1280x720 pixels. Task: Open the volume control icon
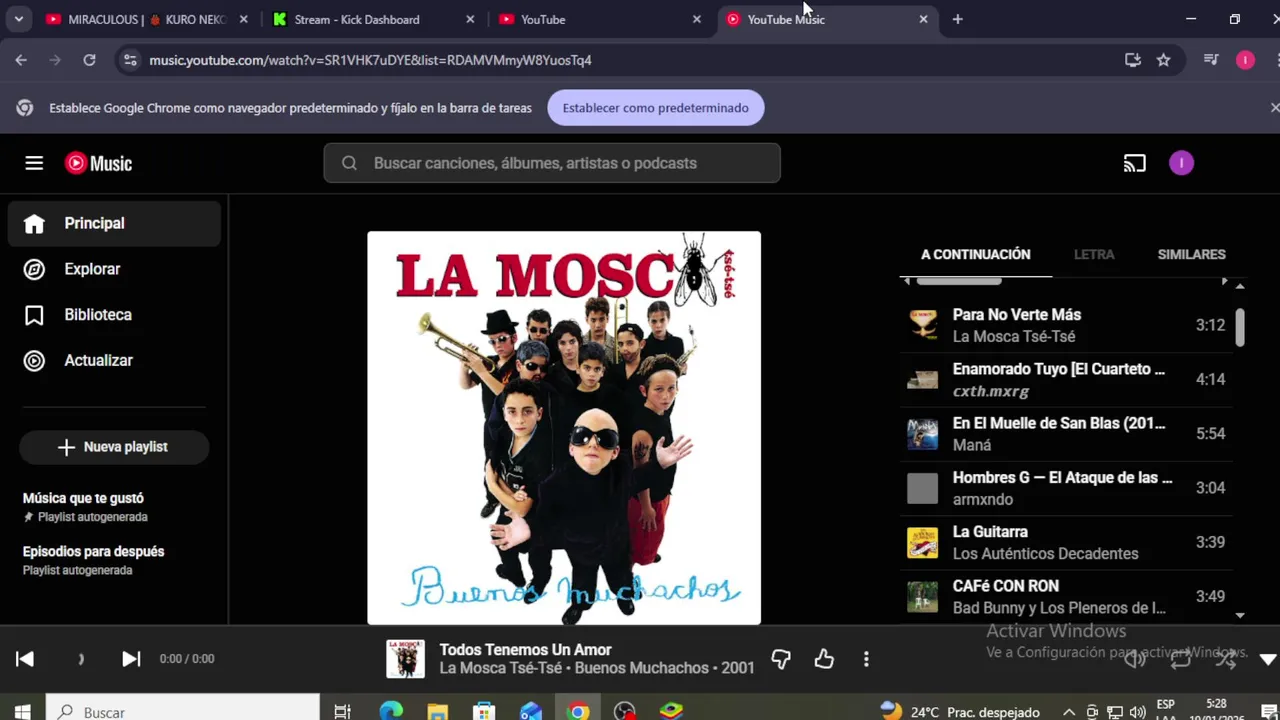[x=1135, y=658]
